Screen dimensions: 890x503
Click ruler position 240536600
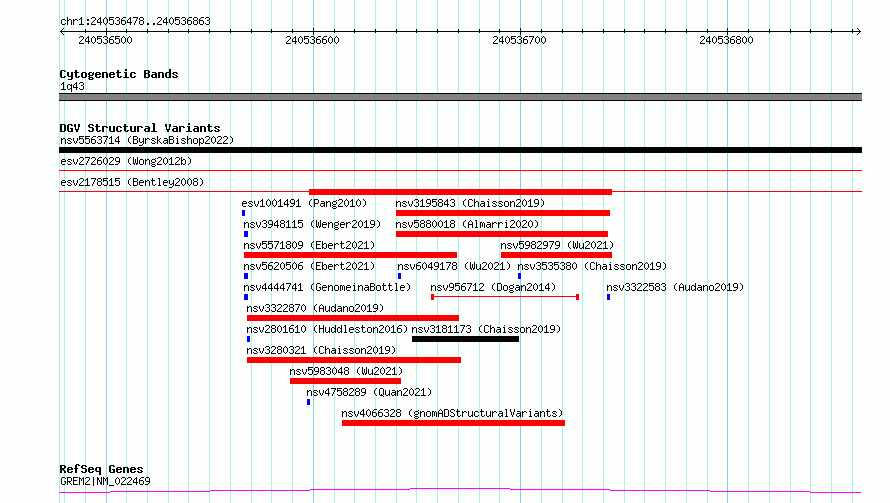pyautogui.click(x=312, y=40)
